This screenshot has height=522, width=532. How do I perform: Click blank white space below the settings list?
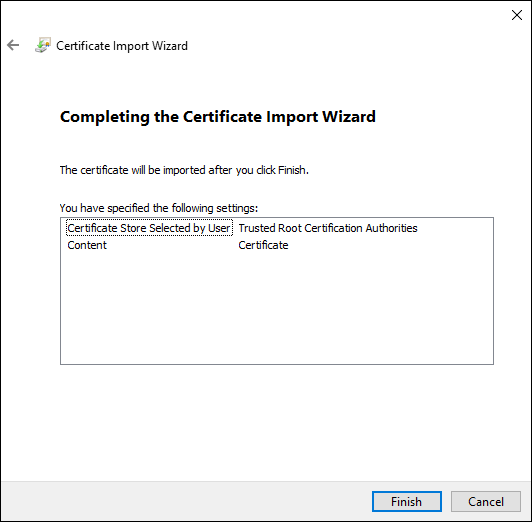pos(277,421)
